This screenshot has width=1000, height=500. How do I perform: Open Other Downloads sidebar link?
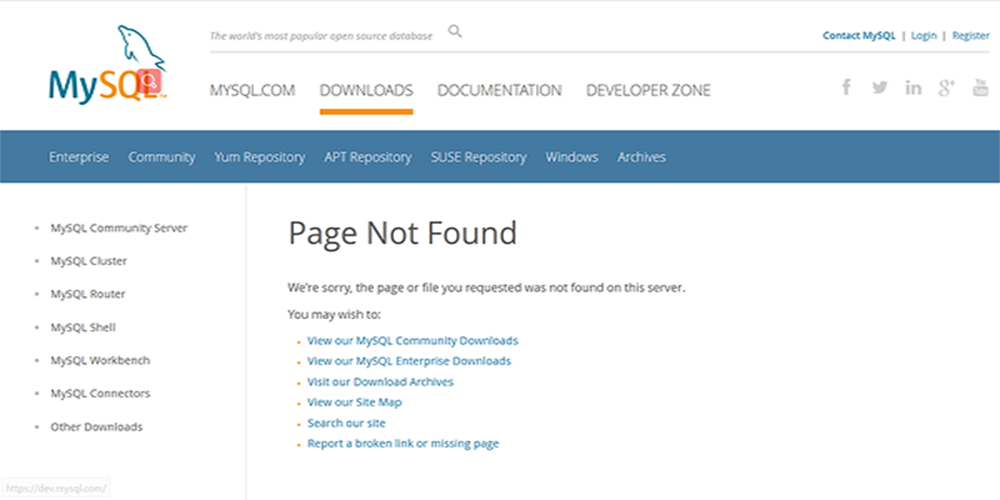point(97,427)
